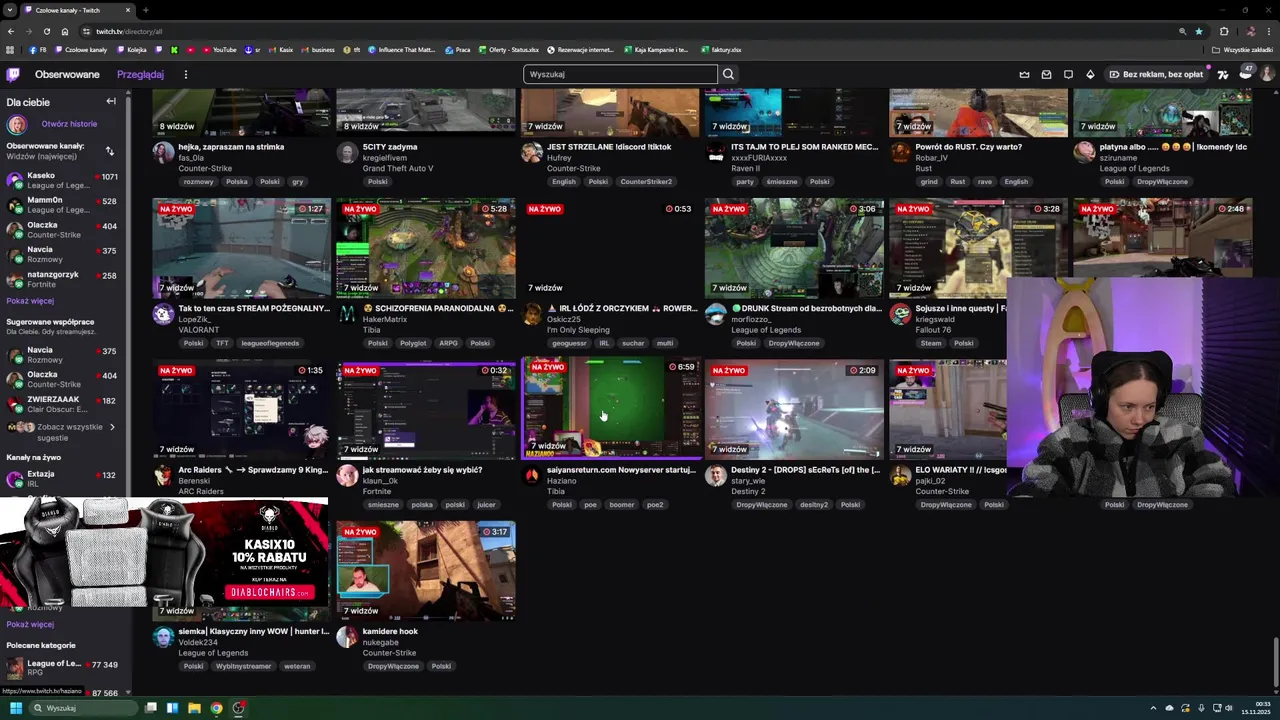Open a new browser tab
This screenshot has height=720, width=1280.
point(146,10)
